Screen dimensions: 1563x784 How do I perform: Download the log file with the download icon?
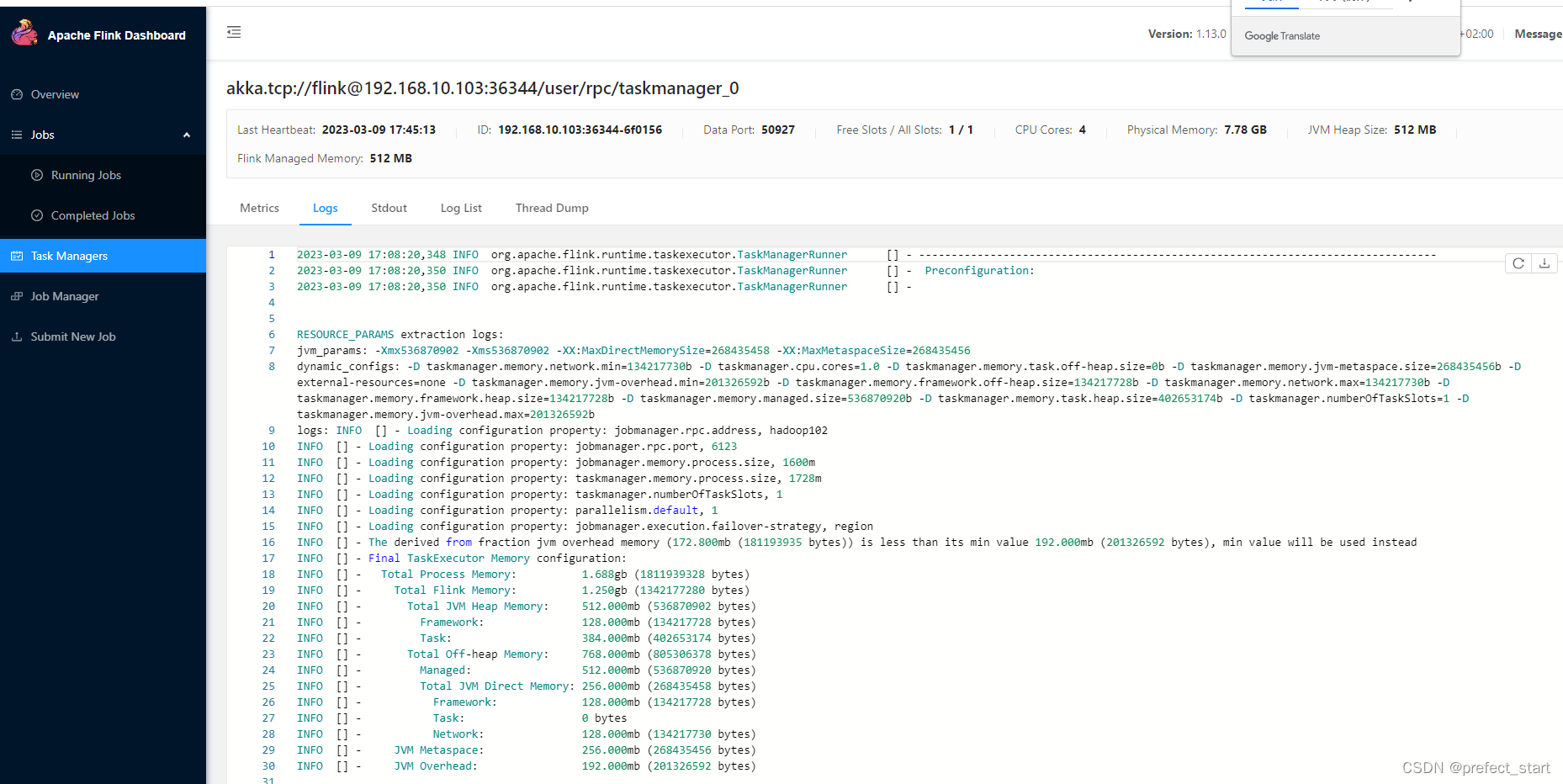[x=1544, y=263]
